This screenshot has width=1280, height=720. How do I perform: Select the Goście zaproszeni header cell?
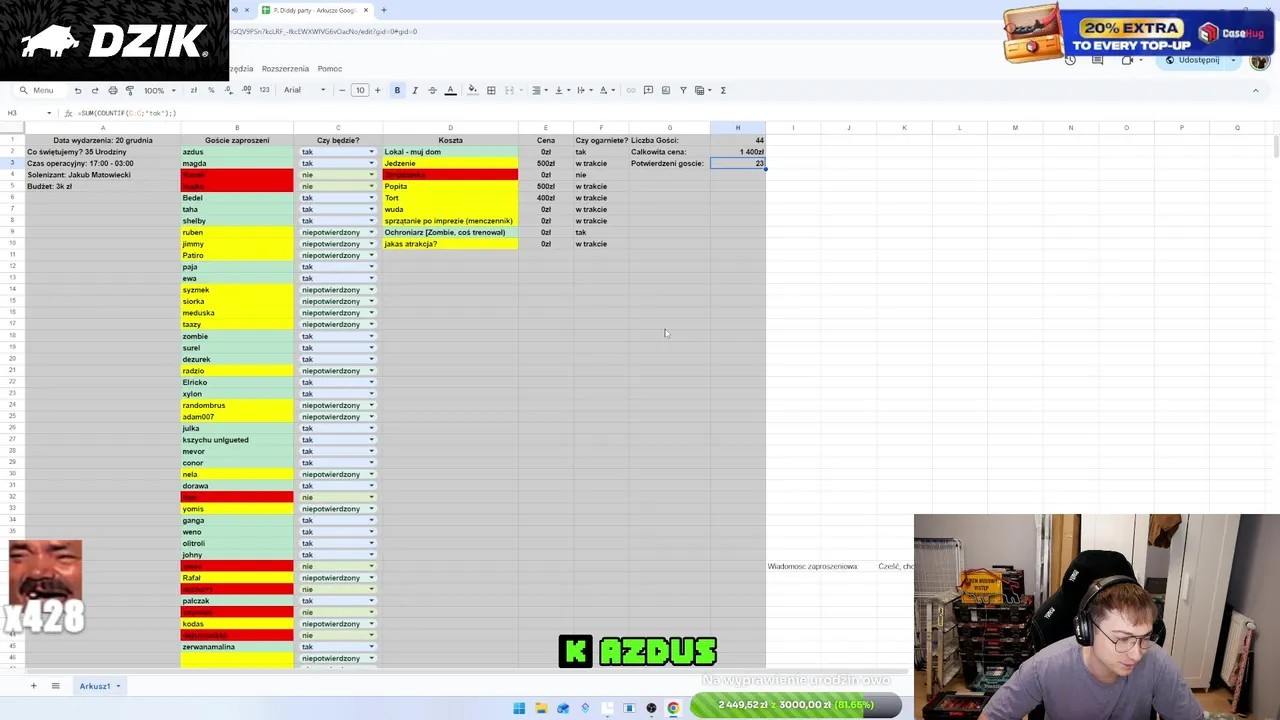point(237,140)
